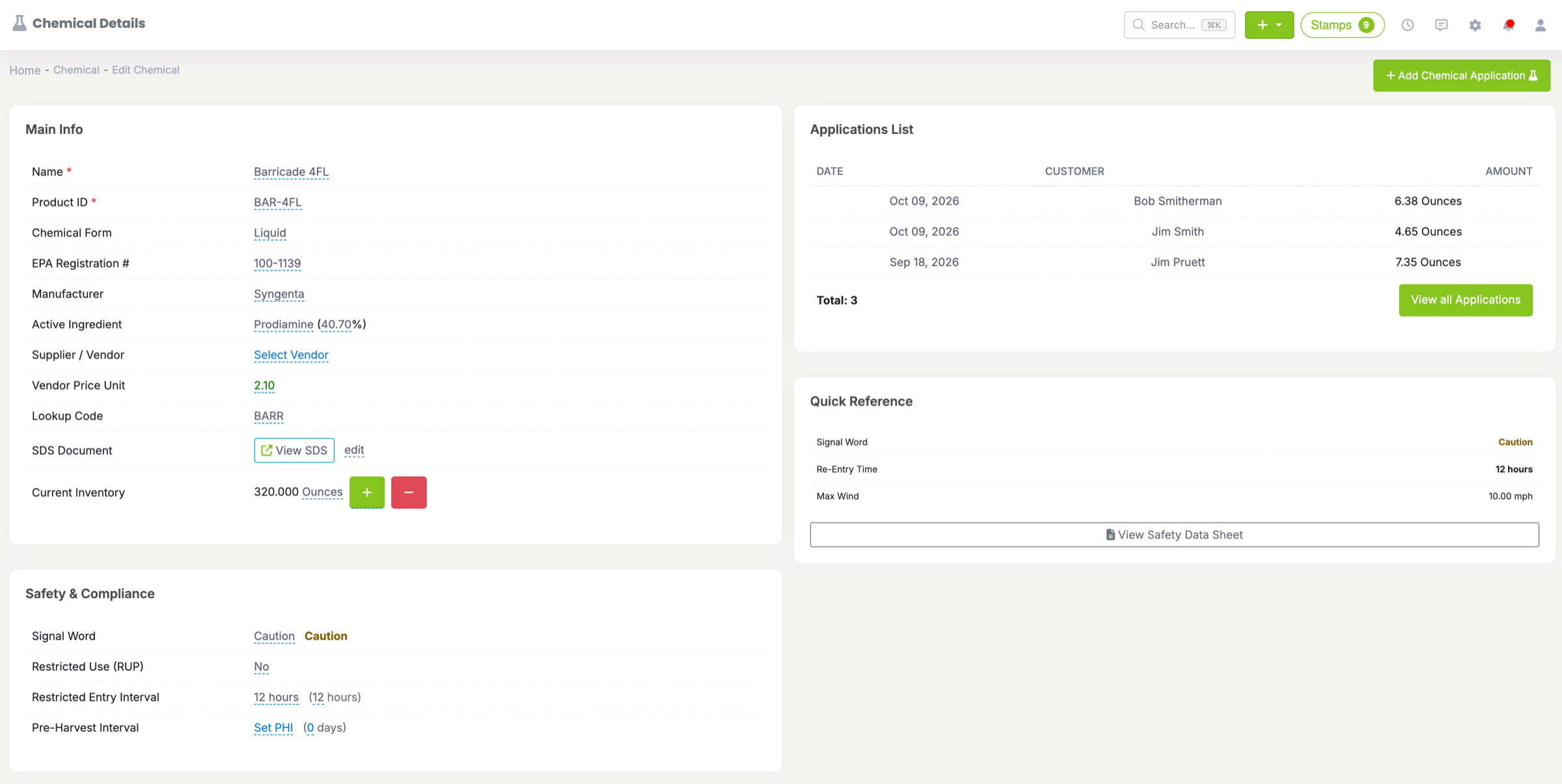Edit Product ID BAR-4FL
The height and width of the screenshot is (784, 1562).
(277, 202)
